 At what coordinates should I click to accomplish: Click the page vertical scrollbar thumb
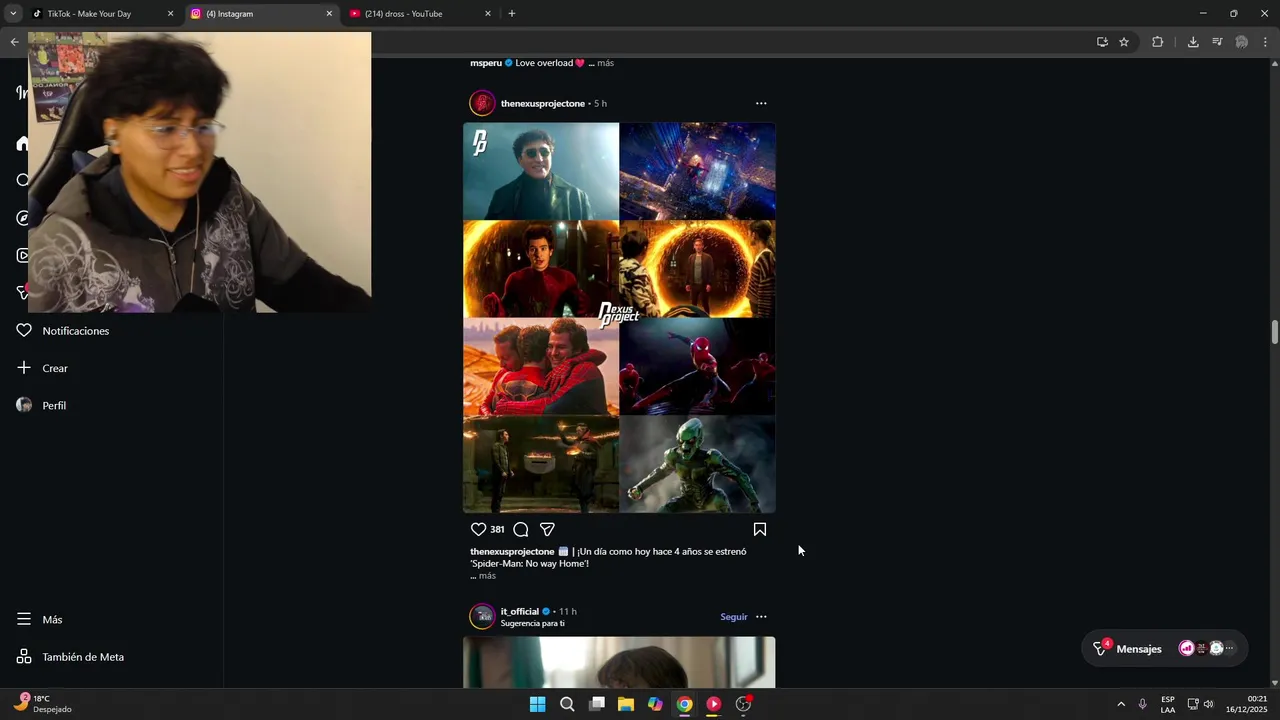(1275, 332)
